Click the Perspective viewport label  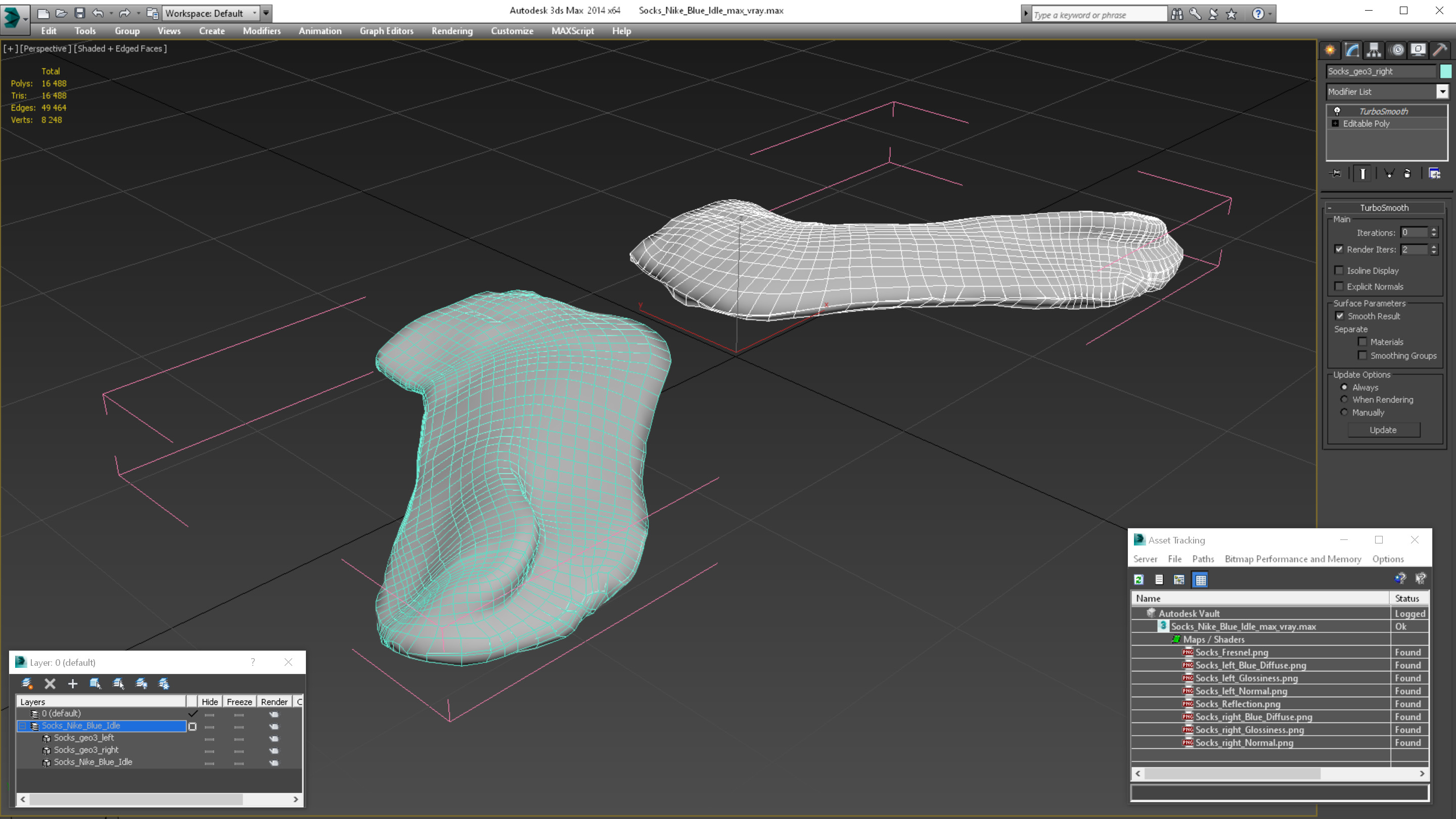point(45,49)
